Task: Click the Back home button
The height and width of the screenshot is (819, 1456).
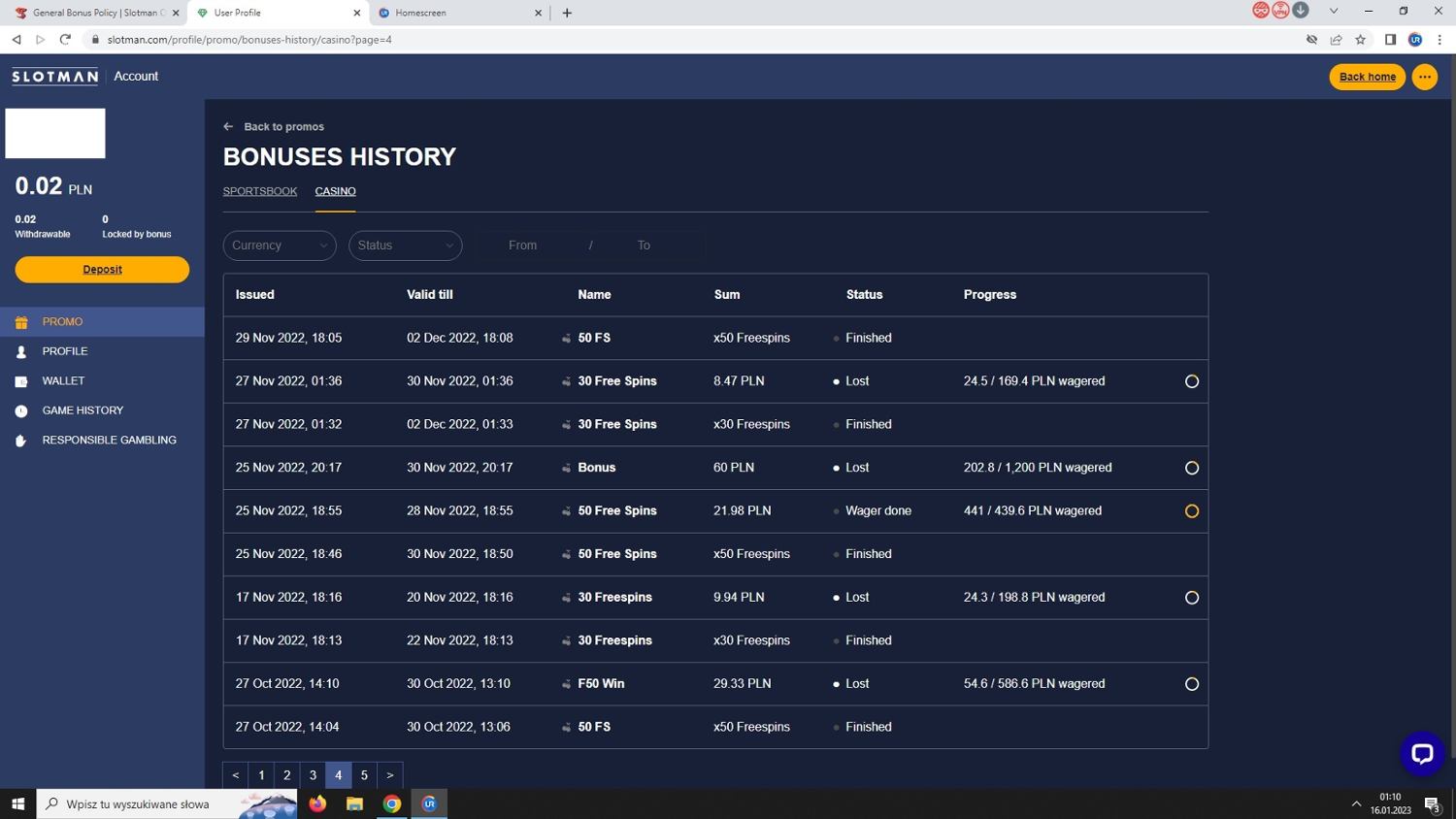Action: coord(1367,77)
